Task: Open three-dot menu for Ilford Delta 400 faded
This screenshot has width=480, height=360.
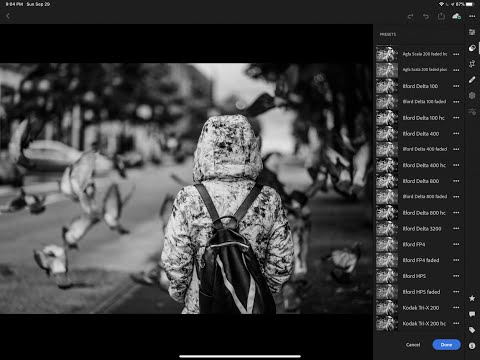Action: coord(456,149)
